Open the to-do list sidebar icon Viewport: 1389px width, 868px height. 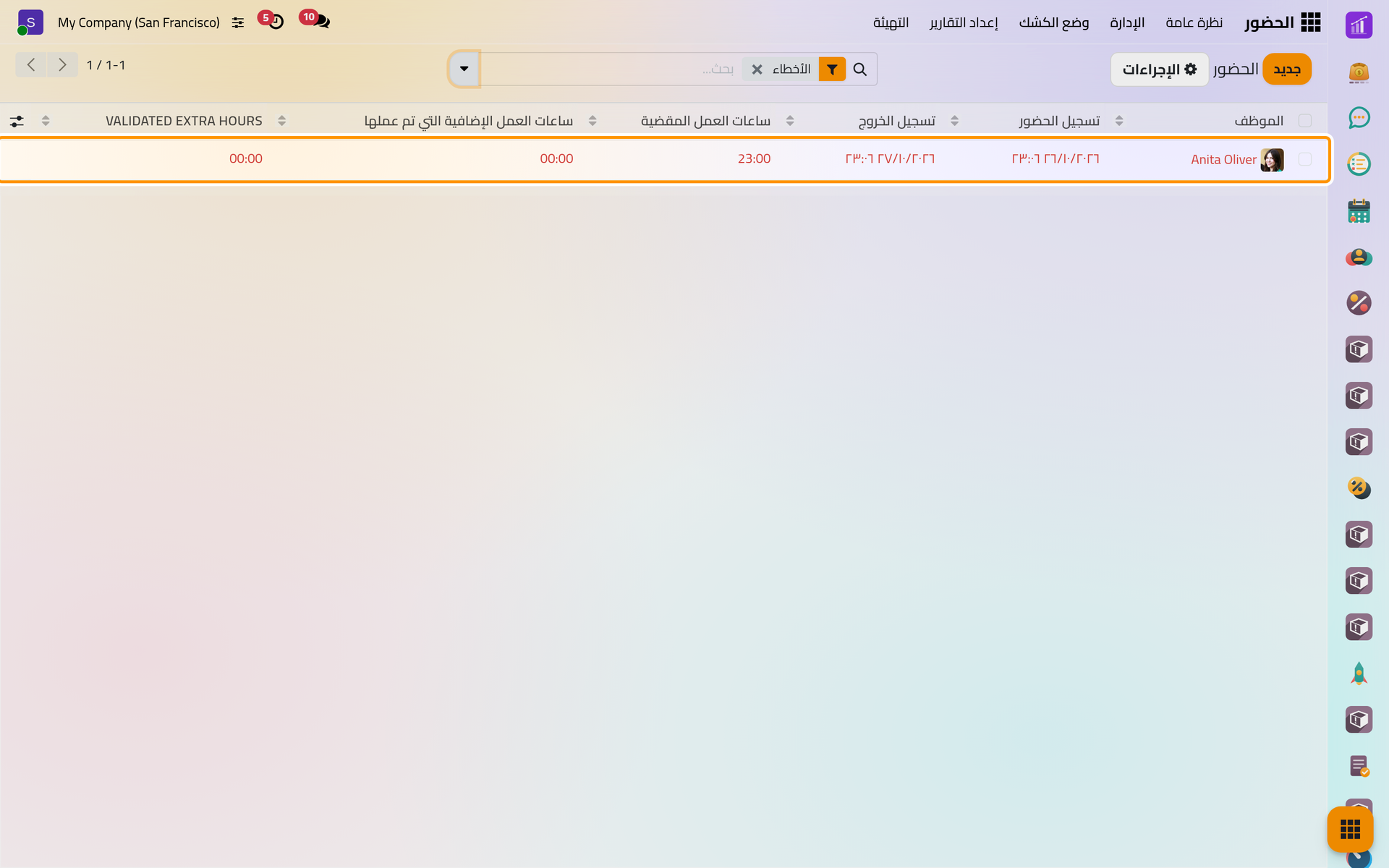1359,164
